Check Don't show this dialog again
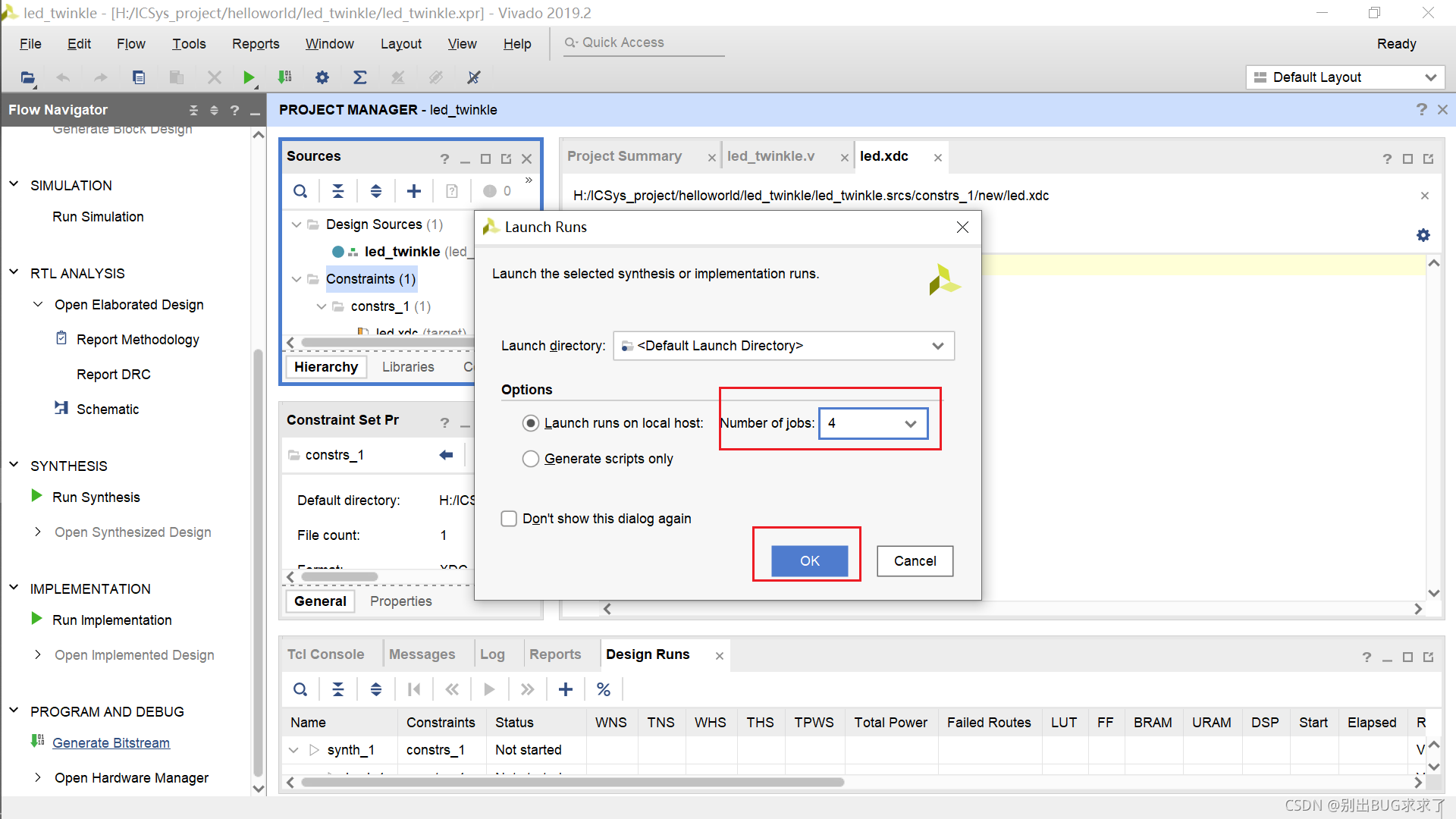Screen dimensions: 1456x819 coord(509,519)
